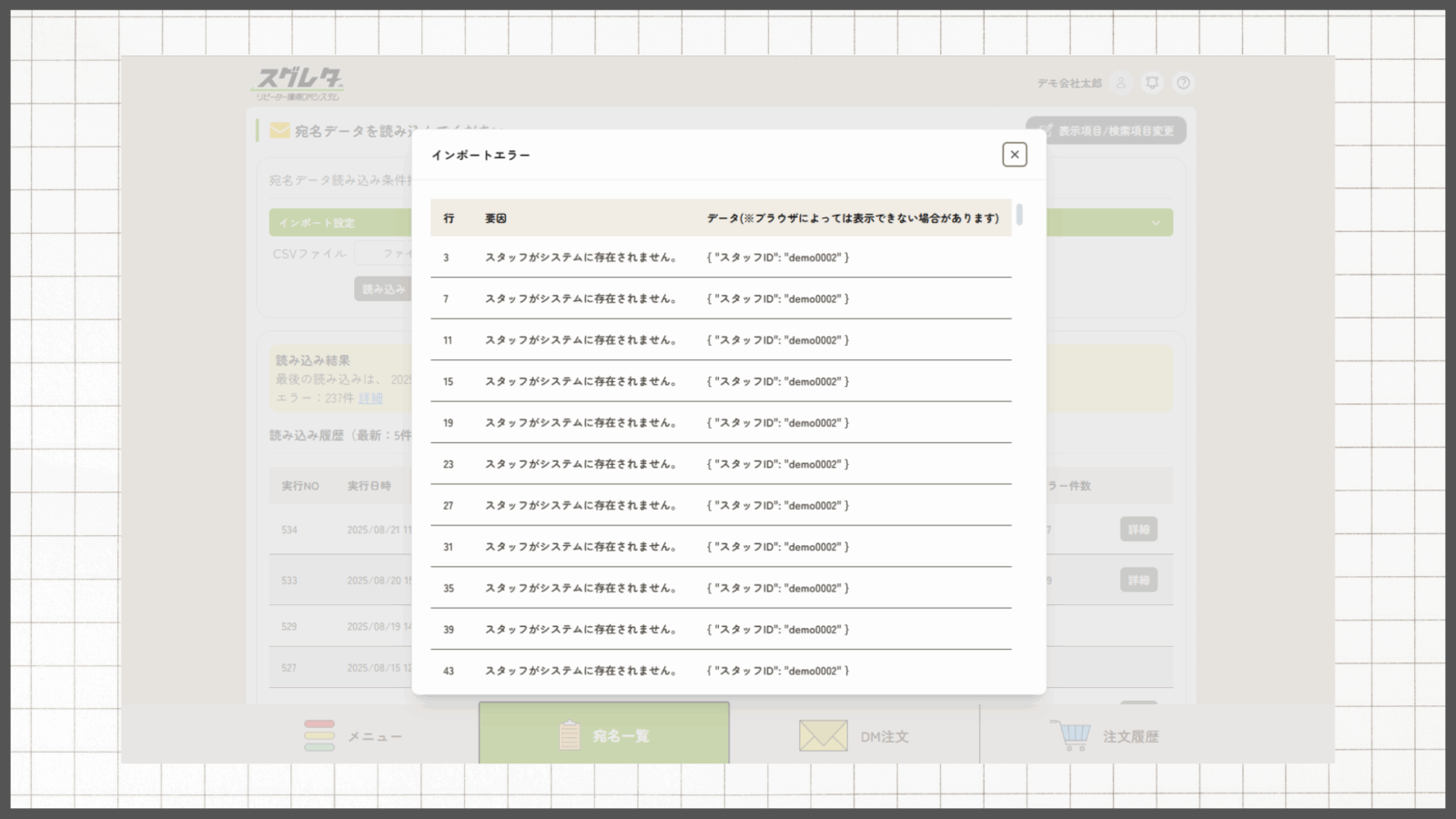
Task: Click the メニュー hamburger icon
Action: point(319,735)
